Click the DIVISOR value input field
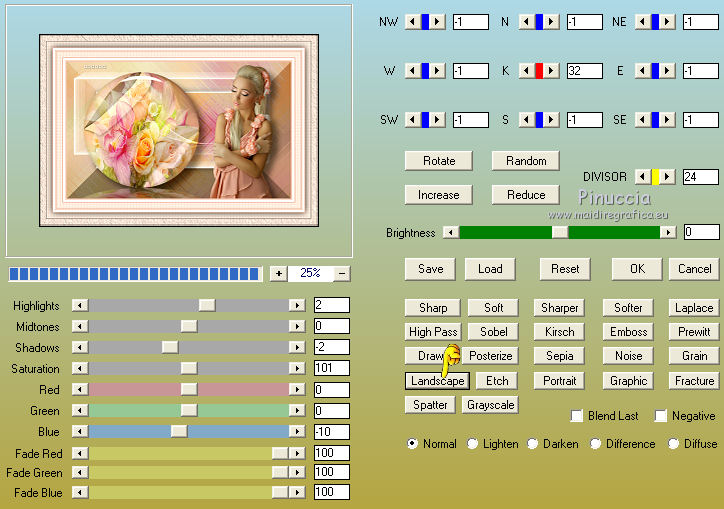The image size is (724, 509). click(701, 176)
